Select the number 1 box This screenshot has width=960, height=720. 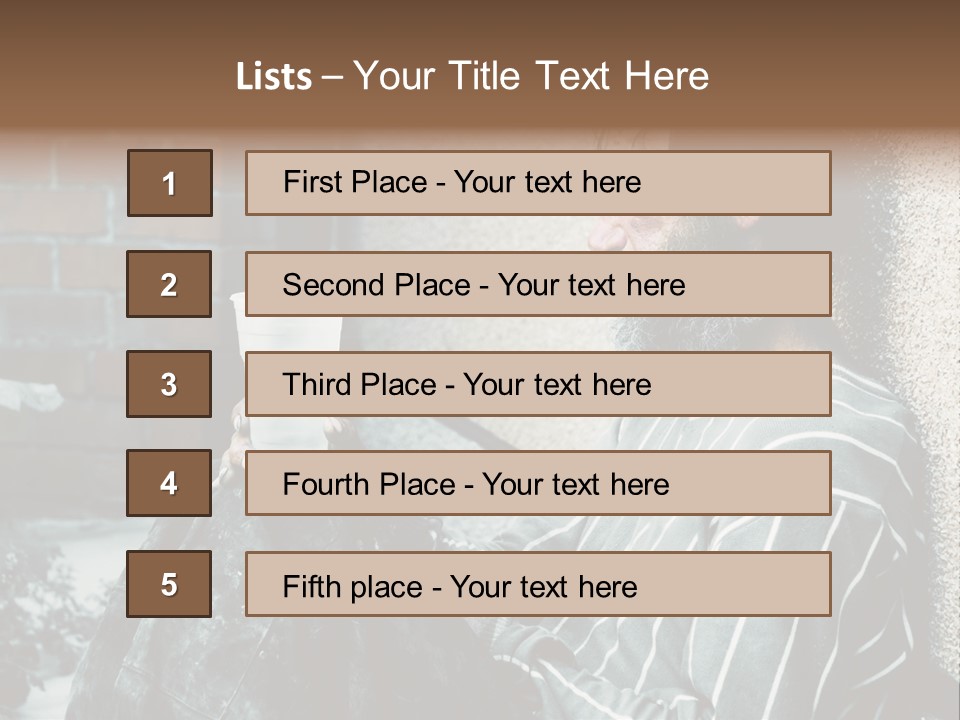[x=170, y=183]
